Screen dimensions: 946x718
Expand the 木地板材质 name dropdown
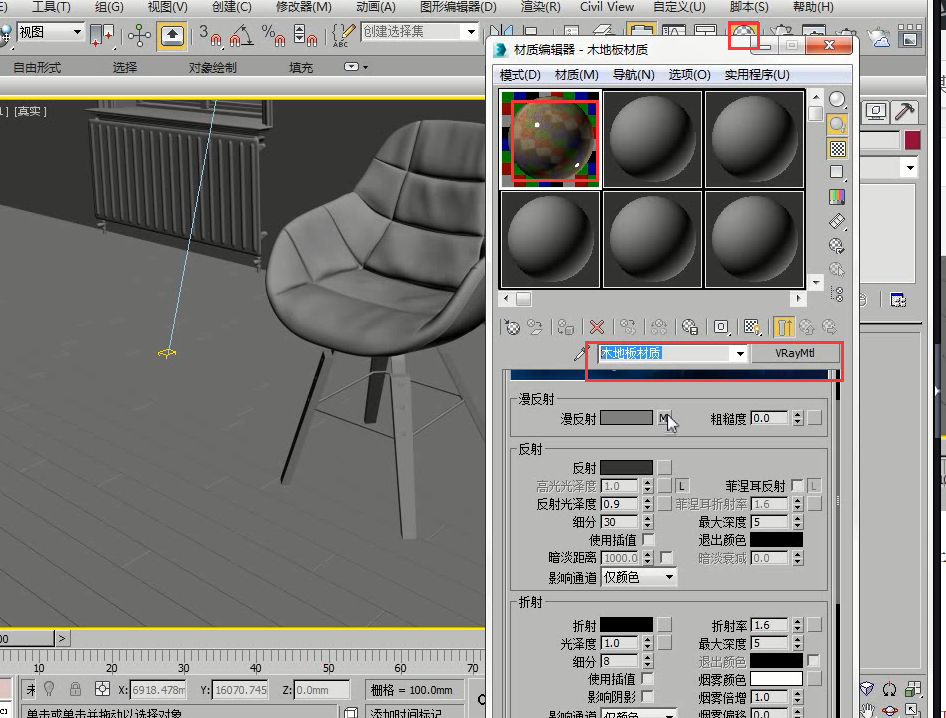coord(740,354)
